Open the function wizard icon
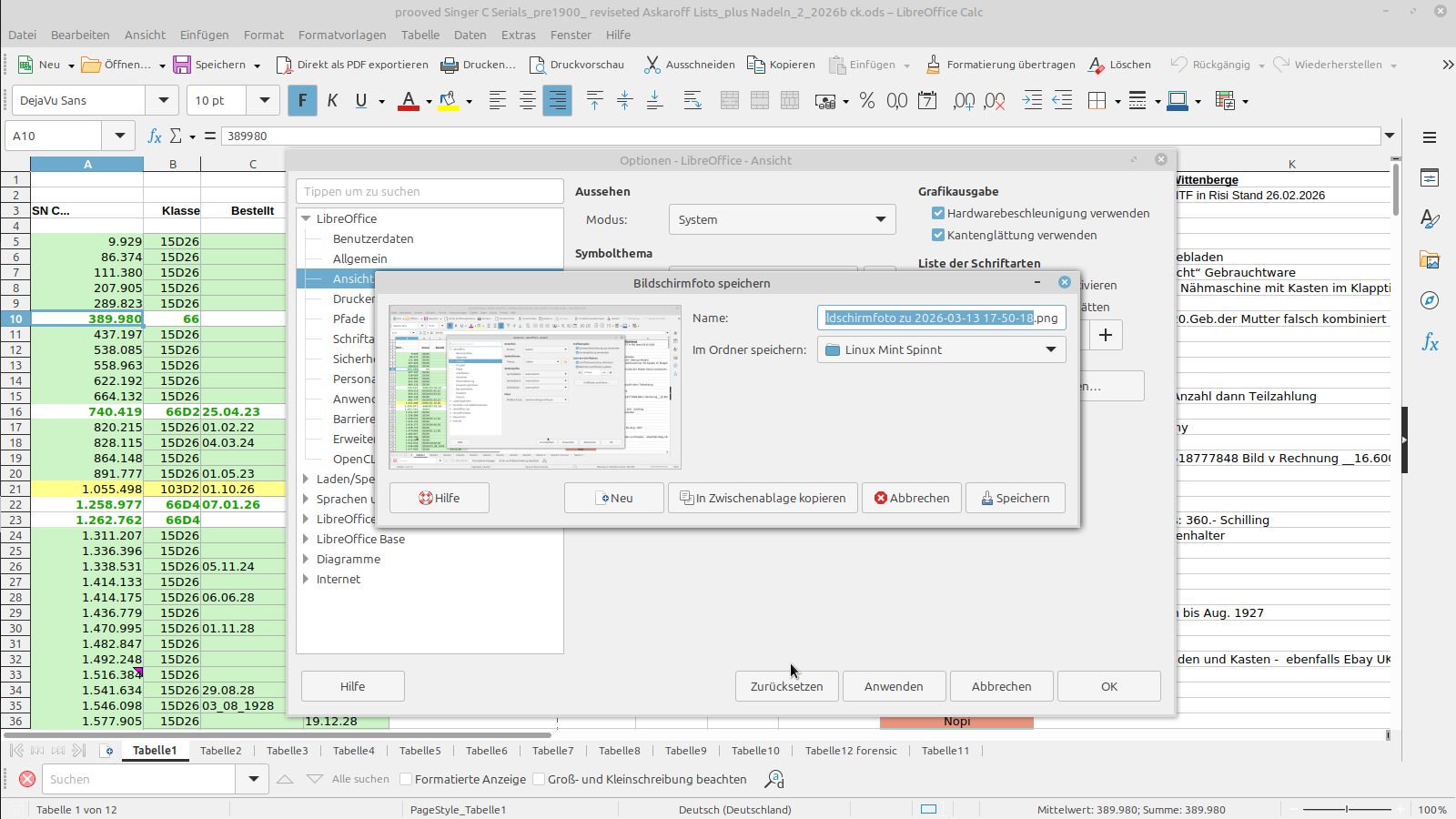This screenshot has height=819, width=1456. pyautogui.click(x=155, y=136)
